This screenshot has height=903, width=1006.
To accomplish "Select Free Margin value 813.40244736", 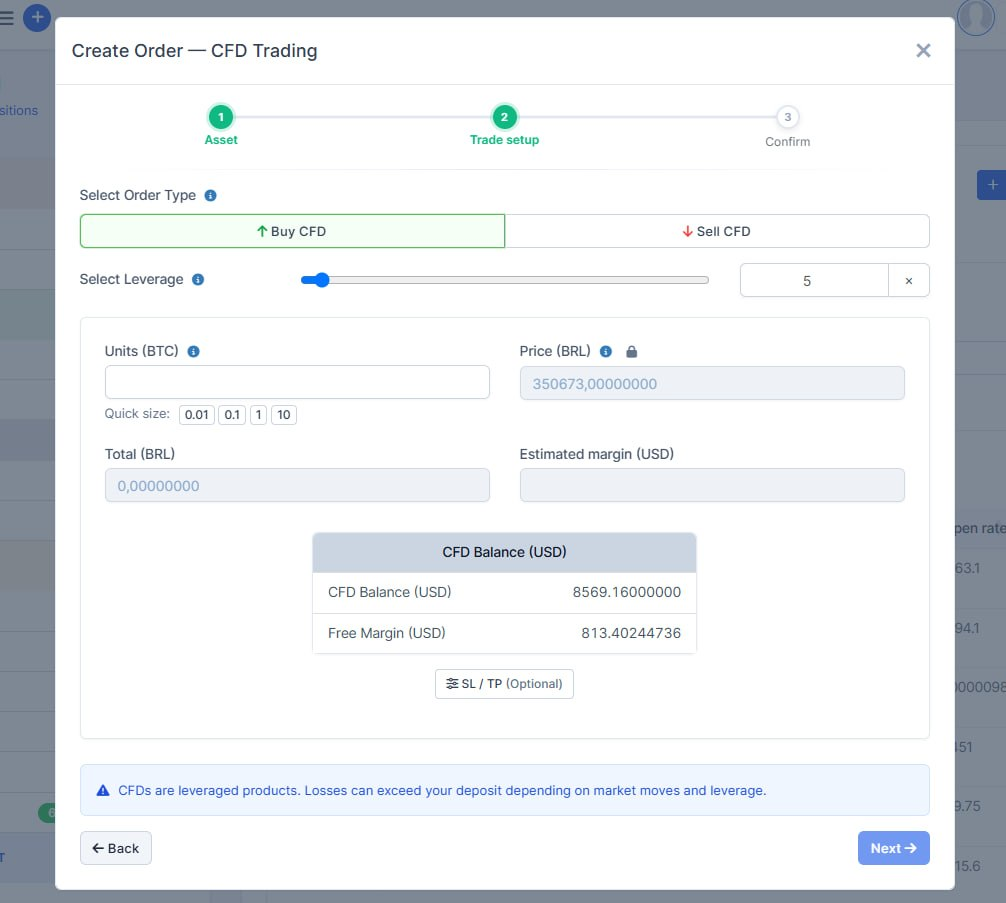I will [x=631, y=633].
